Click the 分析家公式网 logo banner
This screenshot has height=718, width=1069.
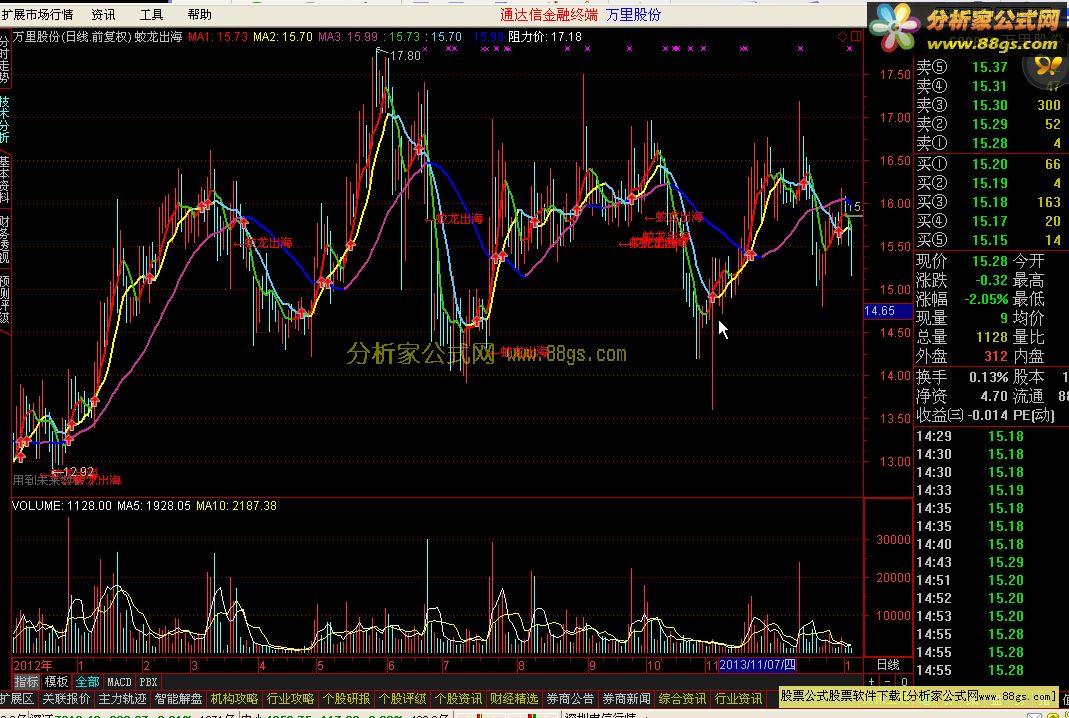point(968,29)
